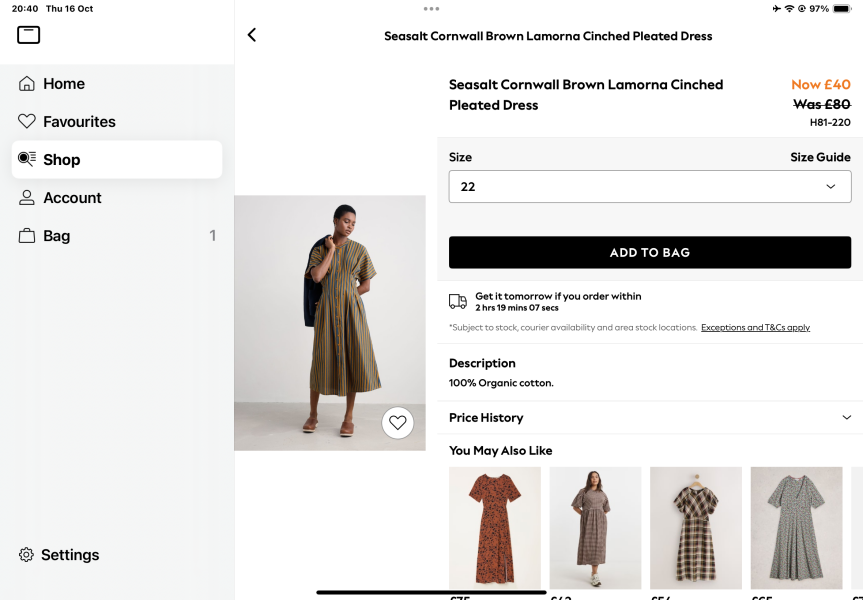Click the delivery countdown timer text
The image size is (863, 600).
(517, 308)
